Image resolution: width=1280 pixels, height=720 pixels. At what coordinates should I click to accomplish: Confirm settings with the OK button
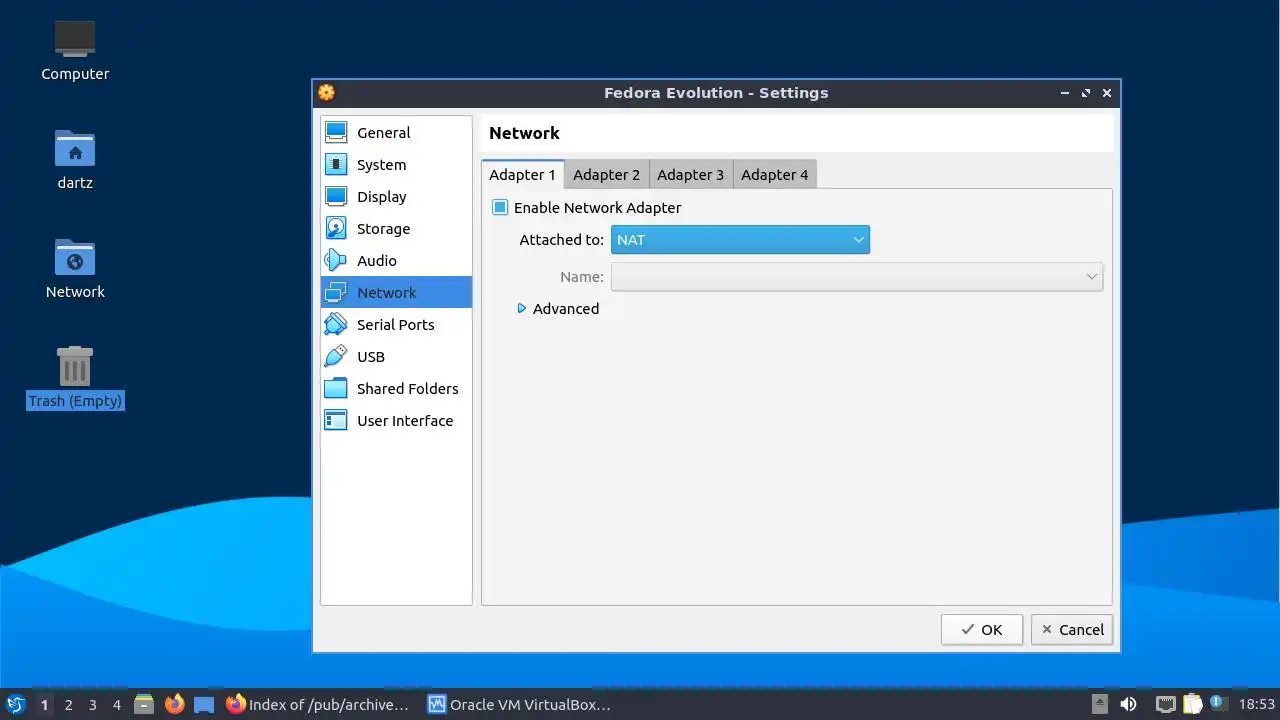(x=981, y=630)
